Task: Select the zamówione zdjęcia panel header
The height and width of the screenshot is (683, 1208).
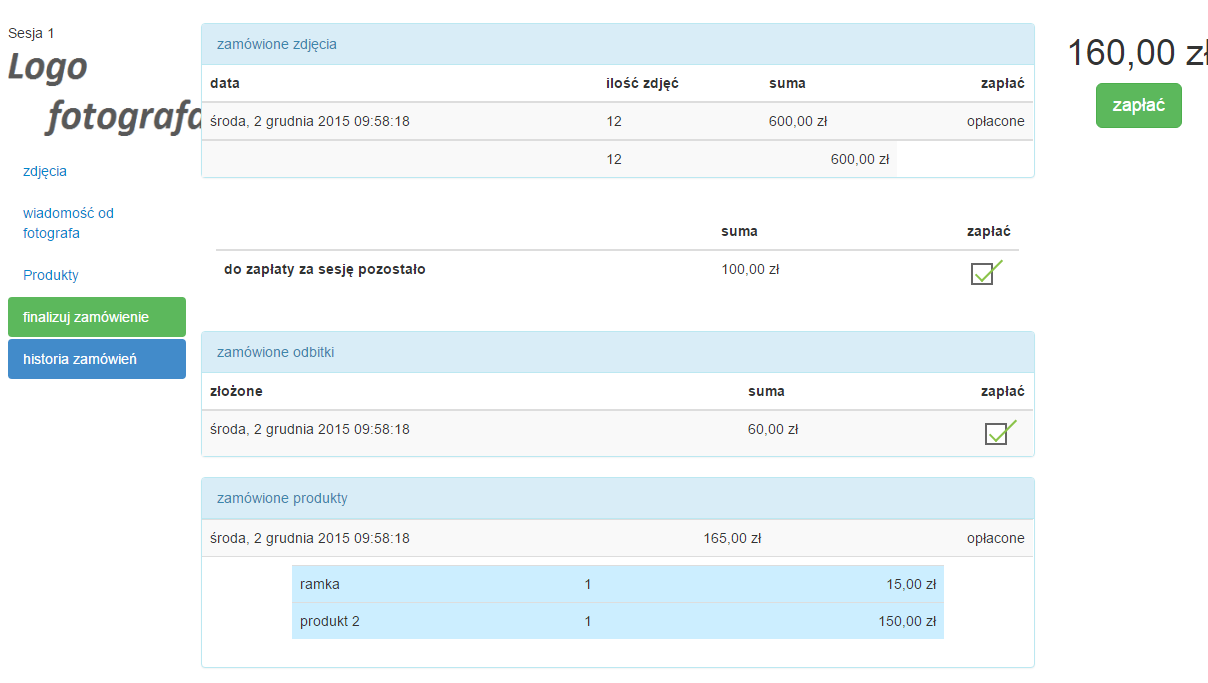Action: [617, 44]
